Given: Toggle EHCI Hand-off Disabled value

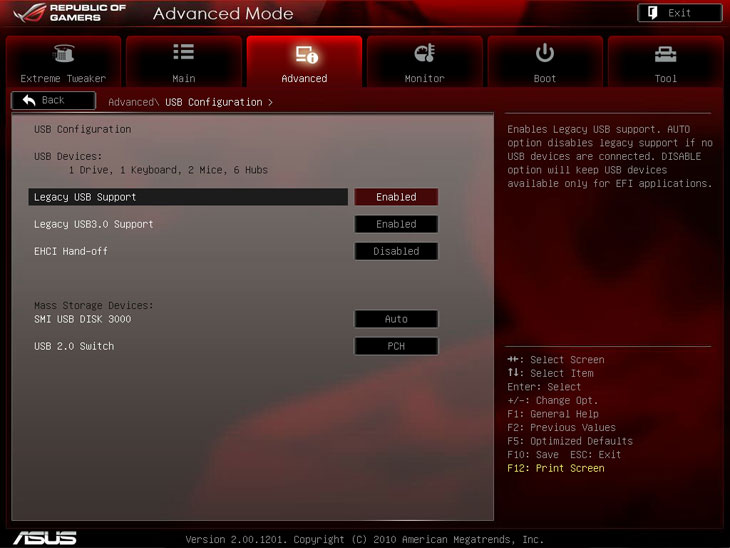Looking at the screenshot, I should tap(396, 251).
